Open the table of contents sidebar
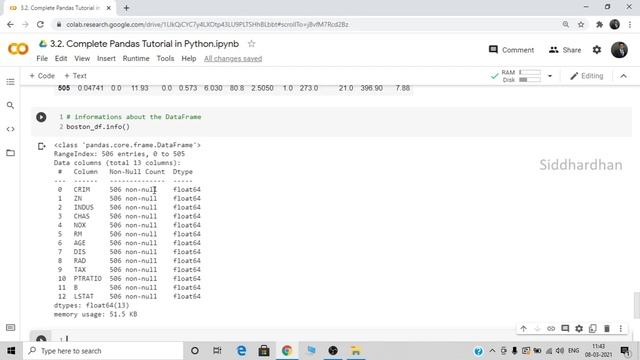 (x=11, y=82)
